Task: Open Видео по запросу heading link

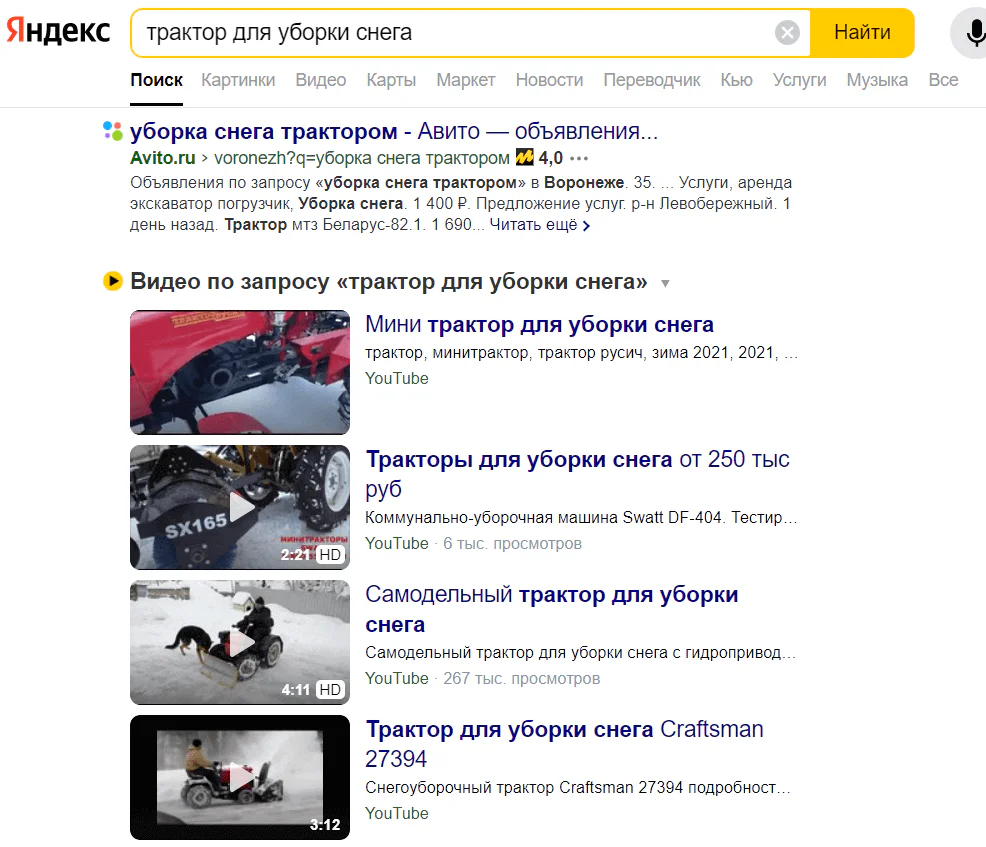Action: pos(389,282)
